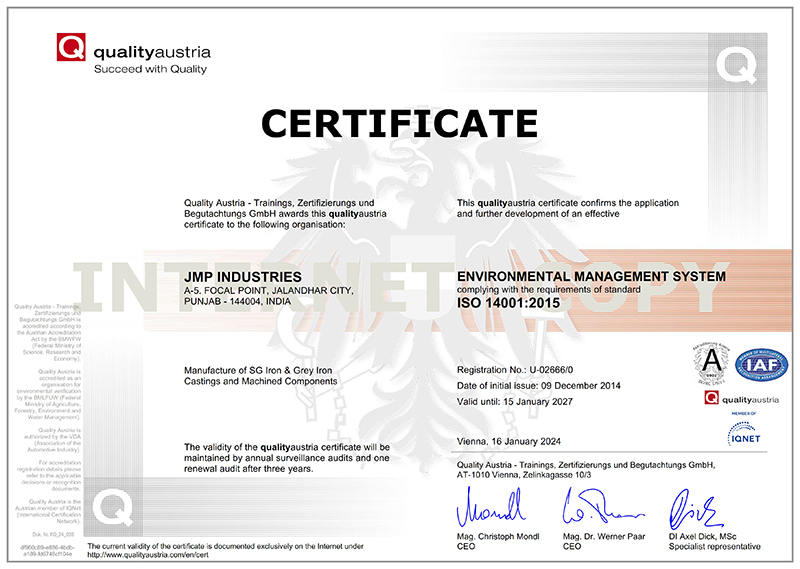The width and height of the screenshot is (800, 569).
Task: Click small qualityaustria logo above IQNET
Action: tap(741, 399)
